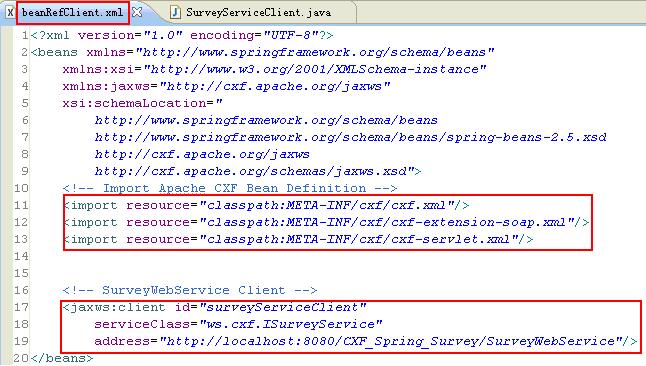Screen dimensions: 646x366
Task: Click the closing beans tag on line 20
Action: (62, 358)
